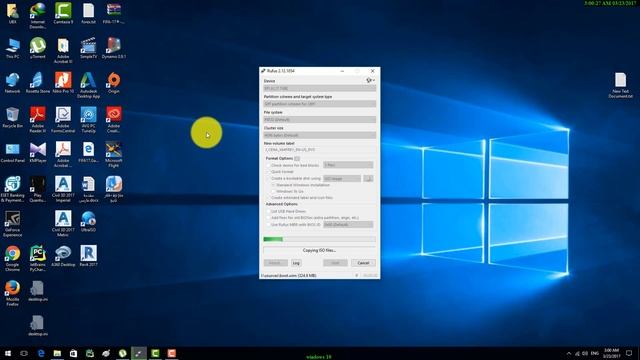Open the Device dropdown in Rufus
Viewport: 640px width, 360px height.
(x=320, y=88)
